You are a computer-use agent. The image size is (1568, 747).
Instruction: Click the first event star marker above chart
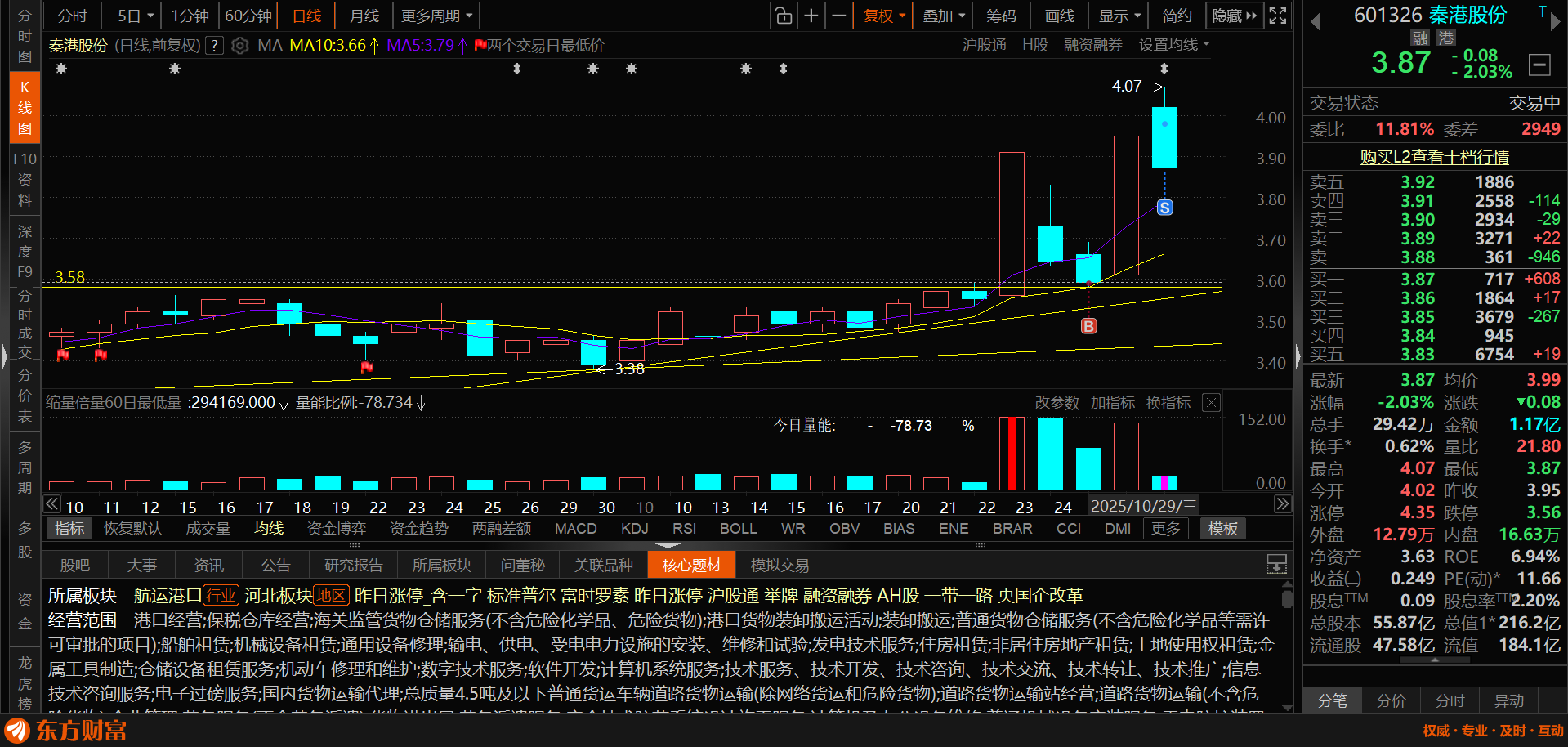coord(61,69)
